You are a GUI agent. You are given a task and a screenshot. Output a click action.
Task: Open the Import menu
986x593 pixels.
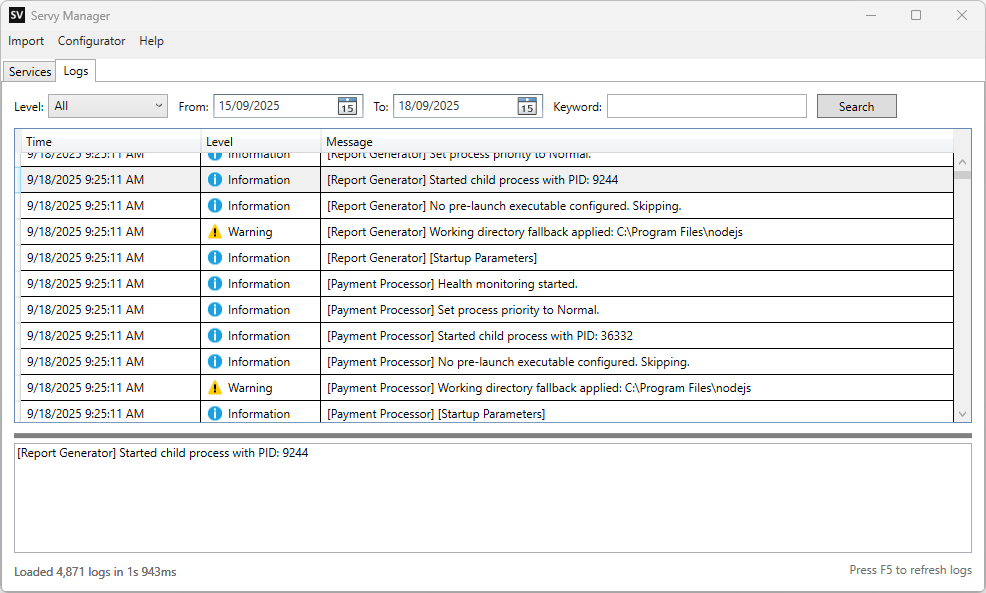tap(25, 41)
